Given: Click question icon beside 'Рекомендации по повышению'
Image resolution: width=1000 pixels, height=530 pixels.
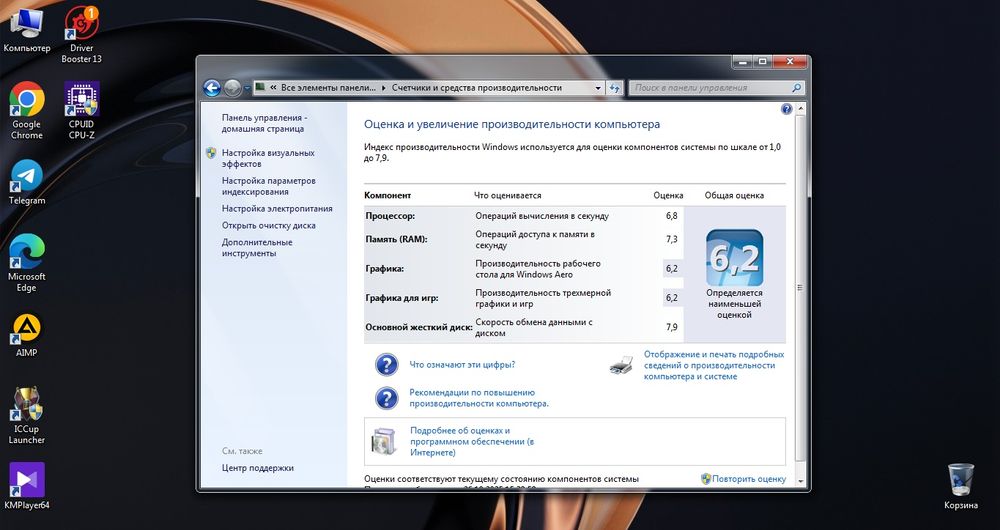Looking at the screenshot, I should pos(386,399).
